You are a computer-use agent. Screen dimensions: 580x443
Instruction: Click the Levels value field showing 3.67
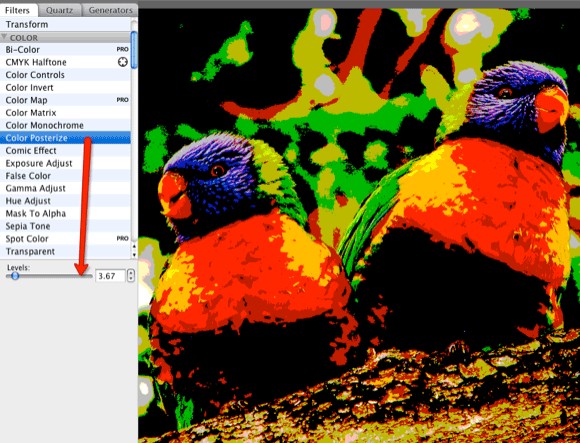pyautogui.click(x=110, y=276)
